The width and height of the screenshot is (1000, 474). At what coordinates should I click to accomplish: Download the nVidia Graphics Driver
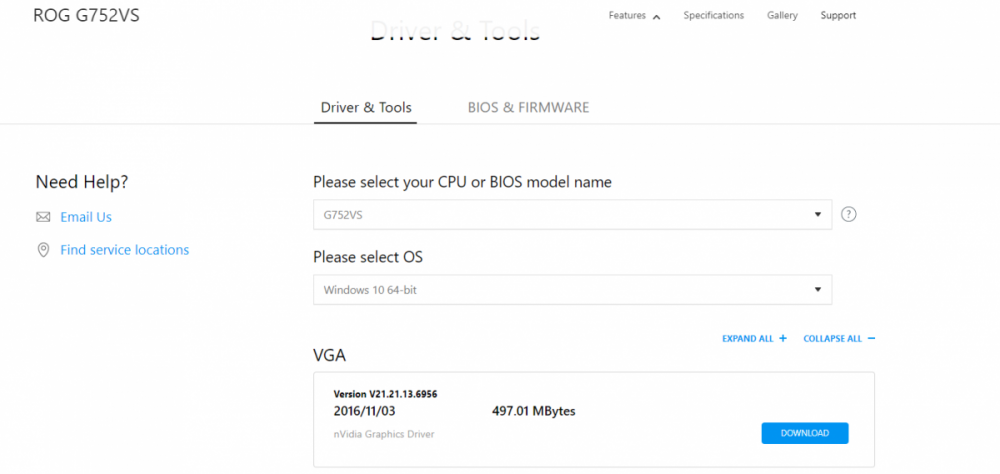pos(805,433)
